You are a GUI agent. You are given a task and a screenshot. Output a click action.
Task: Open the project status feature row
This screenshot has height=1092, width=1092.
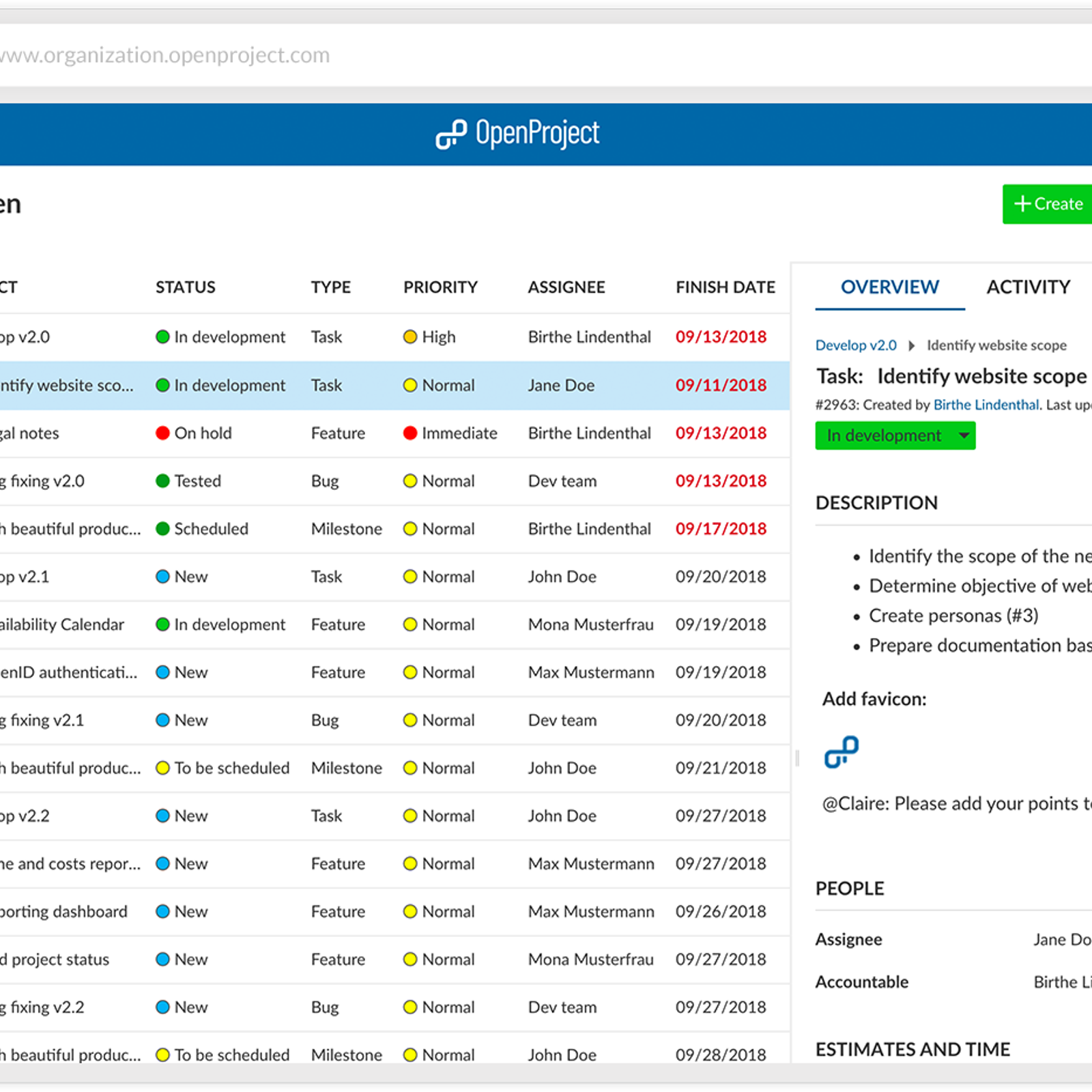point(394,960)
